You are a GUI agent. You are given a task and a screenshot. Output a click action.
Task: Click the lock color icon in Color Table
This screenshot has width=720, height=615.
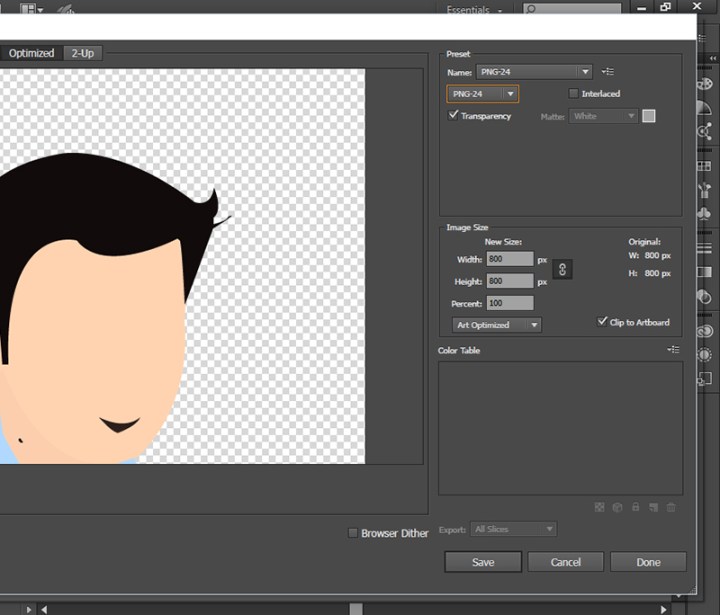[x=635, y=508]
